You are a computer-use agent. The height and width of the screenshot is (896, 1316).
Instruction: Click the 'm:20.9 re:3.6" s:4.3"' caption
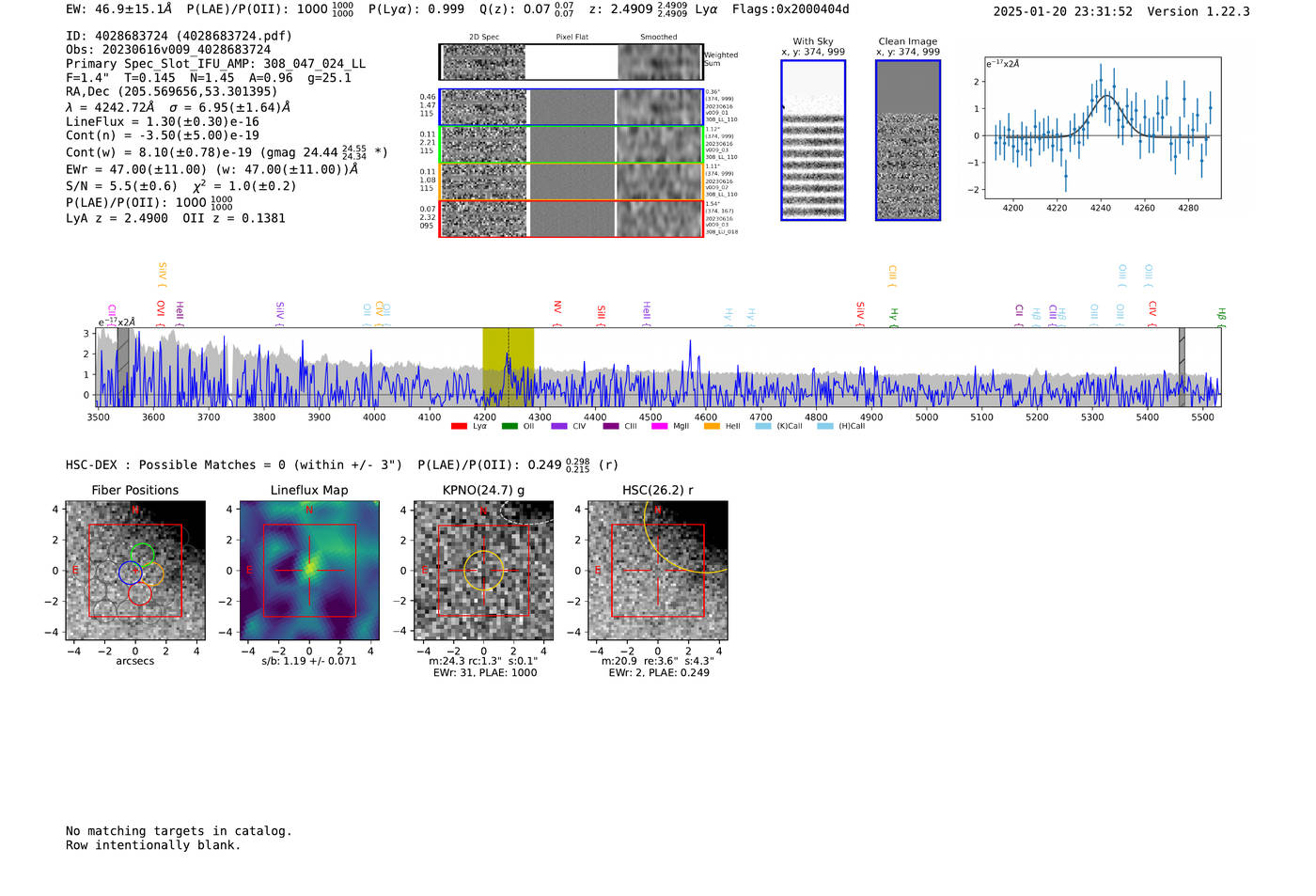(658, 662)
